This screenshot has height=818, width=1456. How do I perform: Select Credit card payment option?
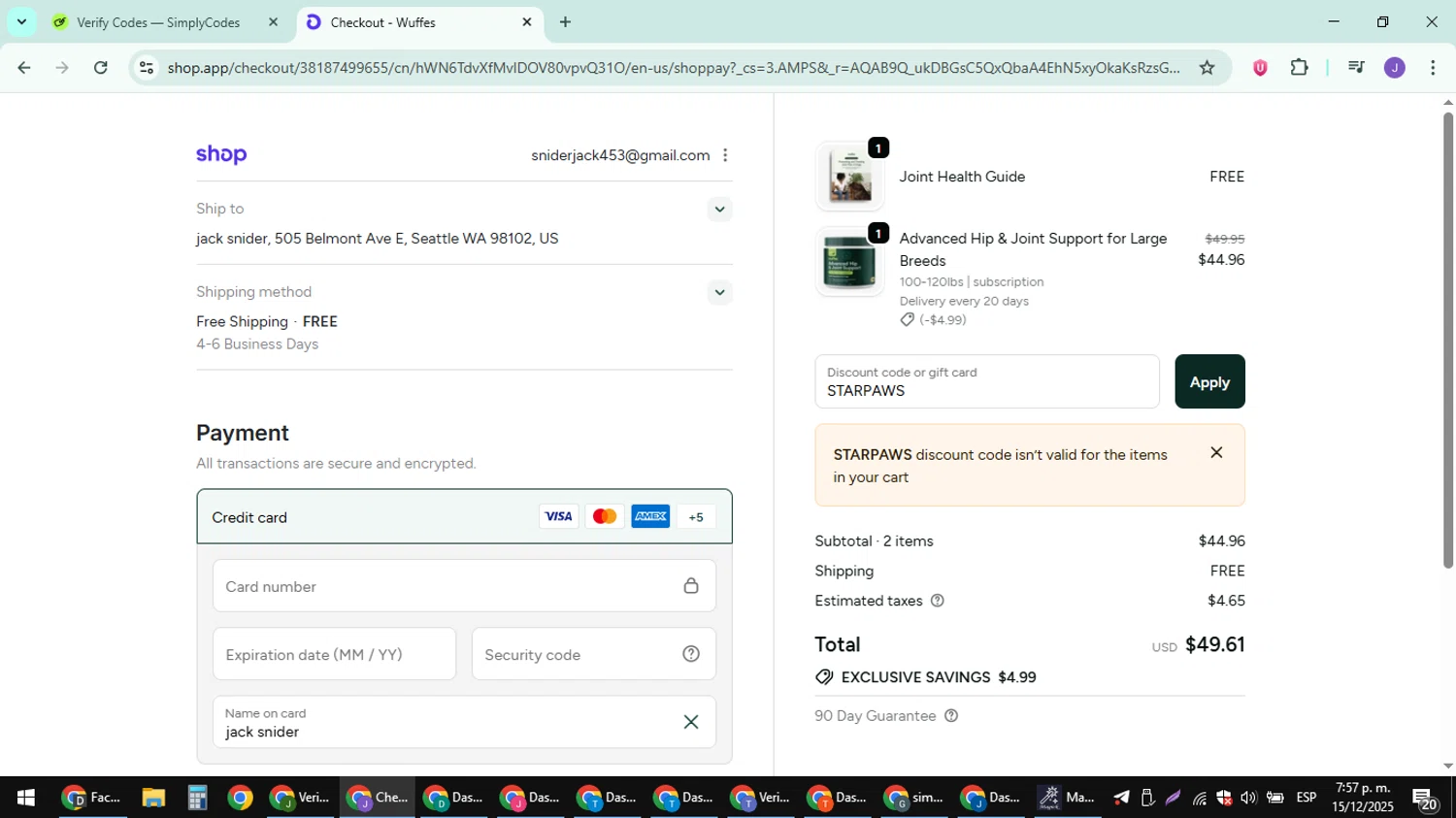tap(464, 517)
